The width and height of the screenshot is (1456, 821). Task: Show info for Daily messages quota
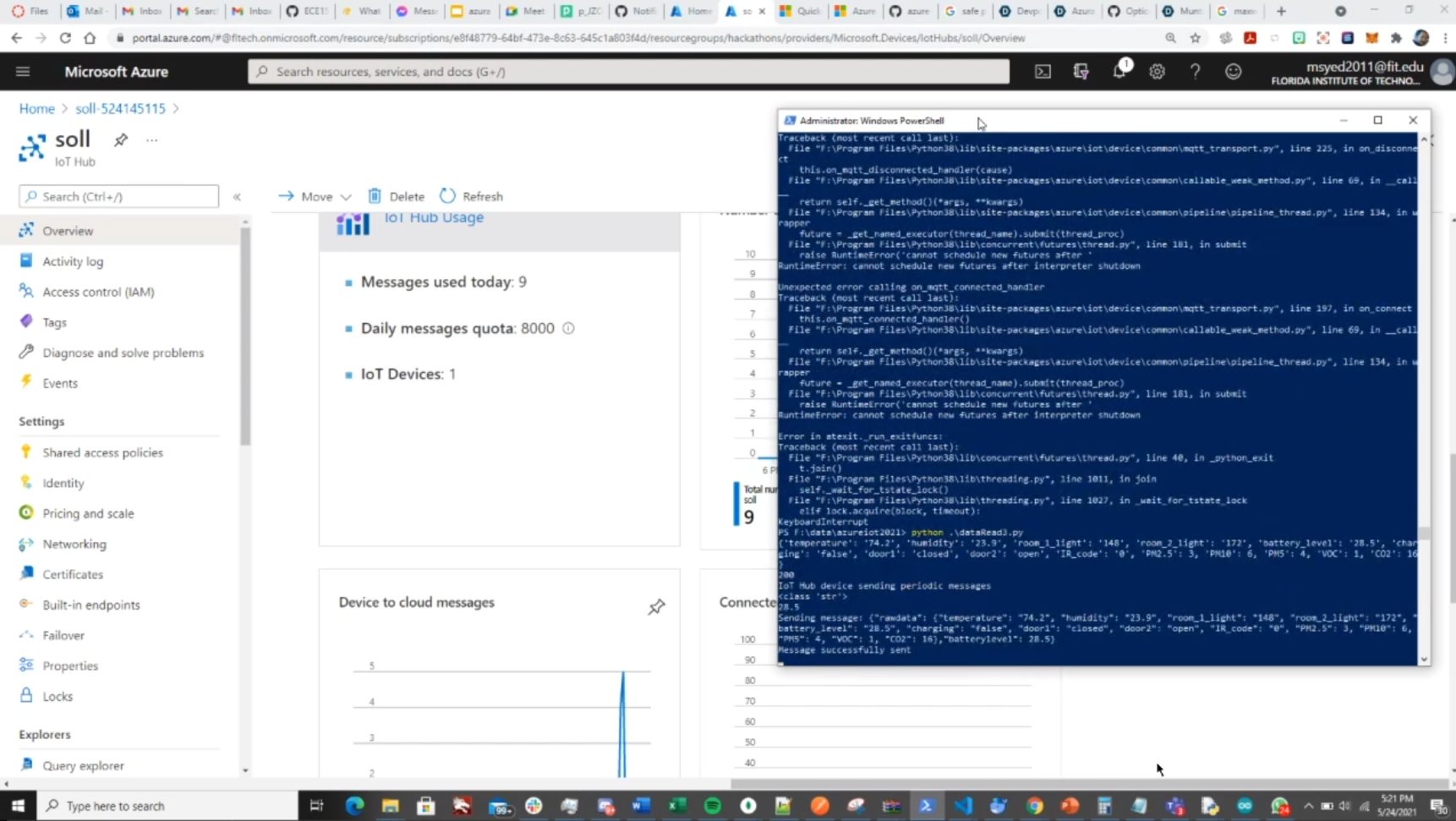point(568,328)
